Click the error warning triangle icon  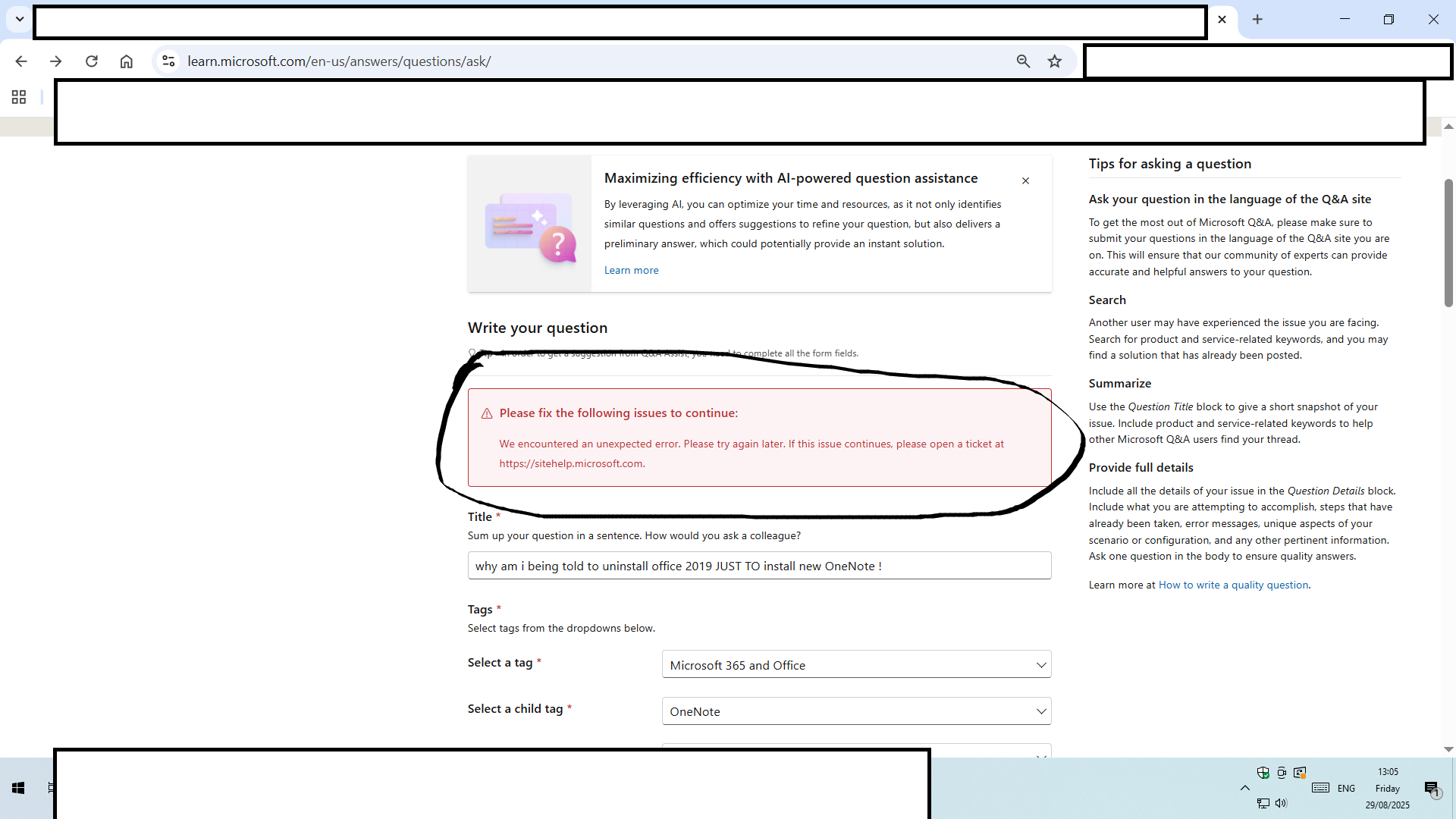(x=487, y=413)
